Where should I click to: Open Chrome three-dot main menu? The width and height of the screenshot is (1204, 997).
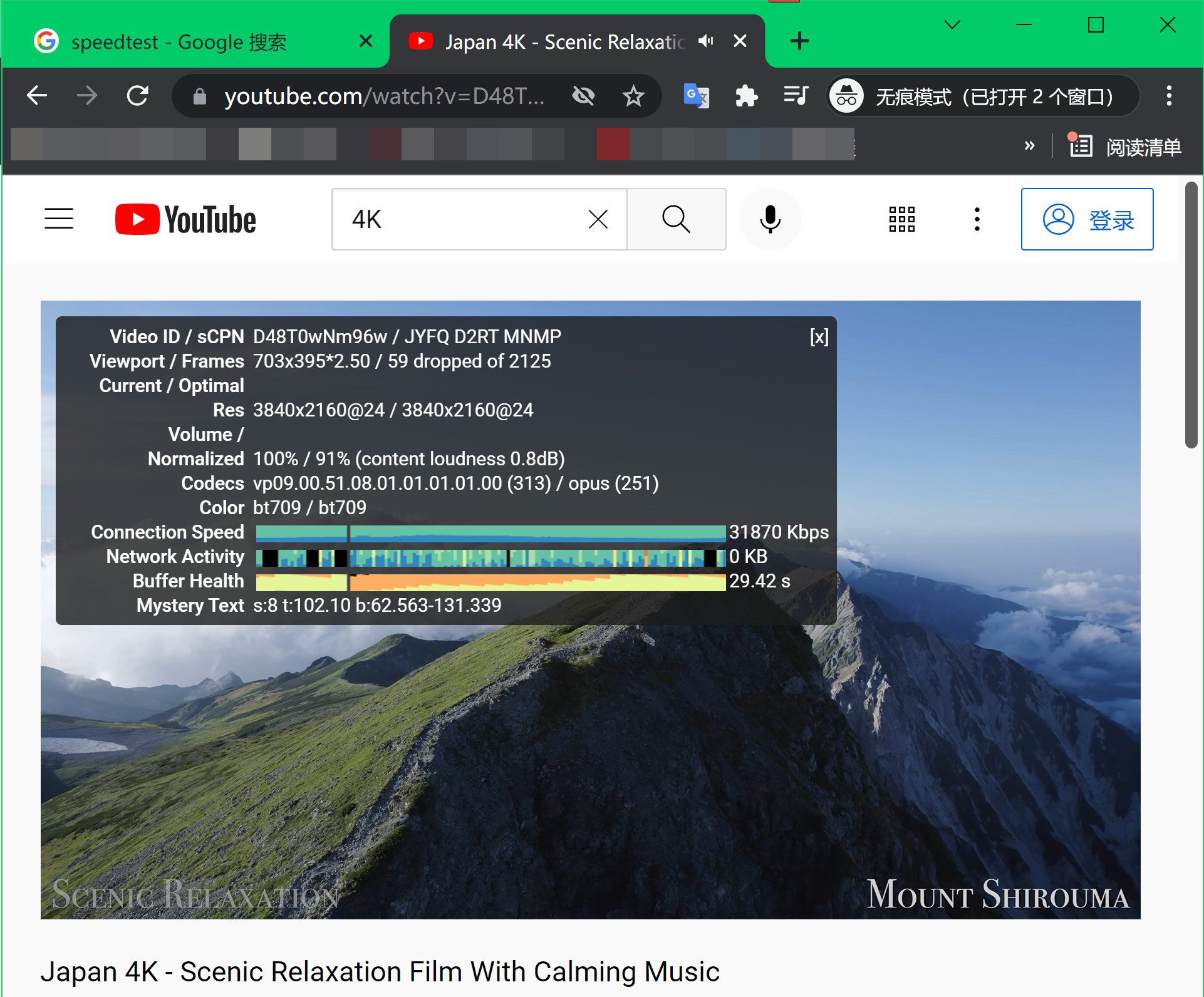click(x=1168, y=96)
